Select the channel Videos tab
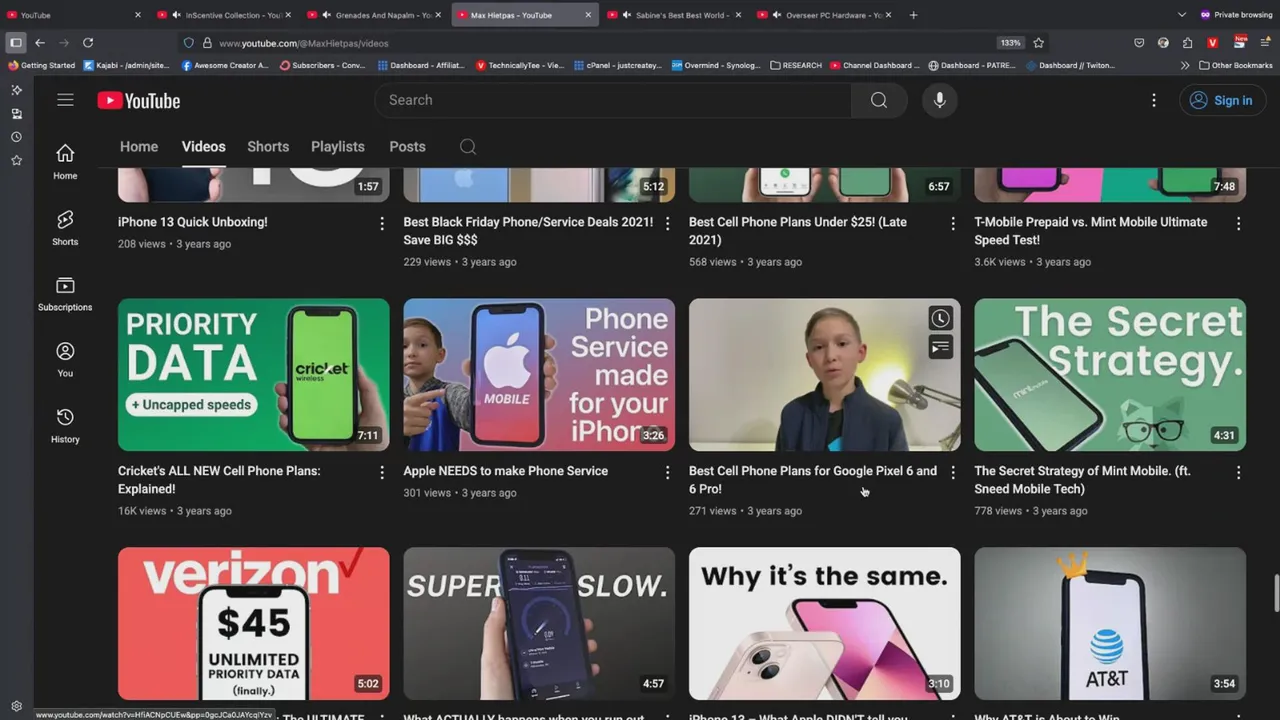1280x720 pixels. point(203,146)
